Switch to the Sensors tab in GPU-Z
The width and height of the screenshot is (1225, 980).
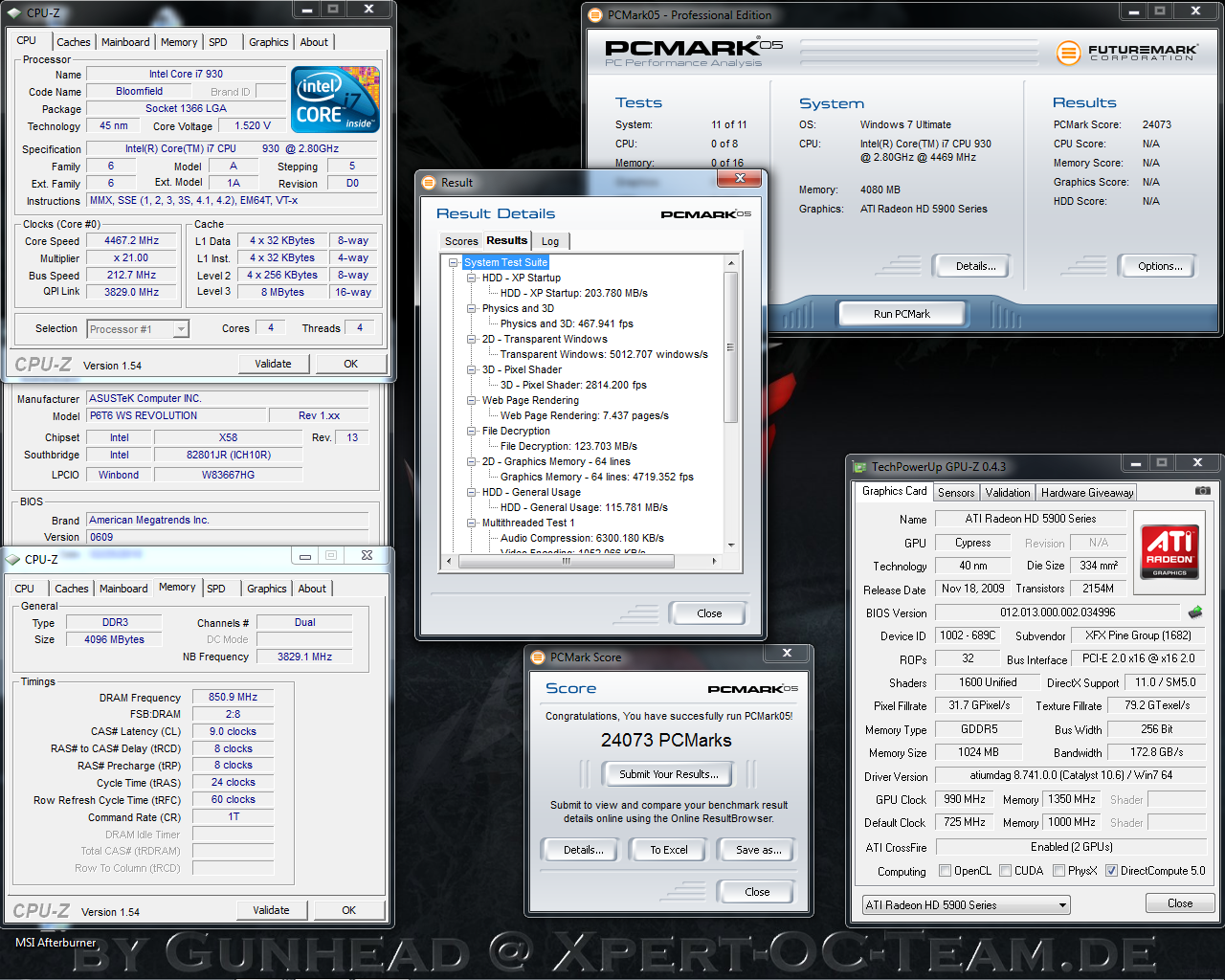[x=956, y=493]
